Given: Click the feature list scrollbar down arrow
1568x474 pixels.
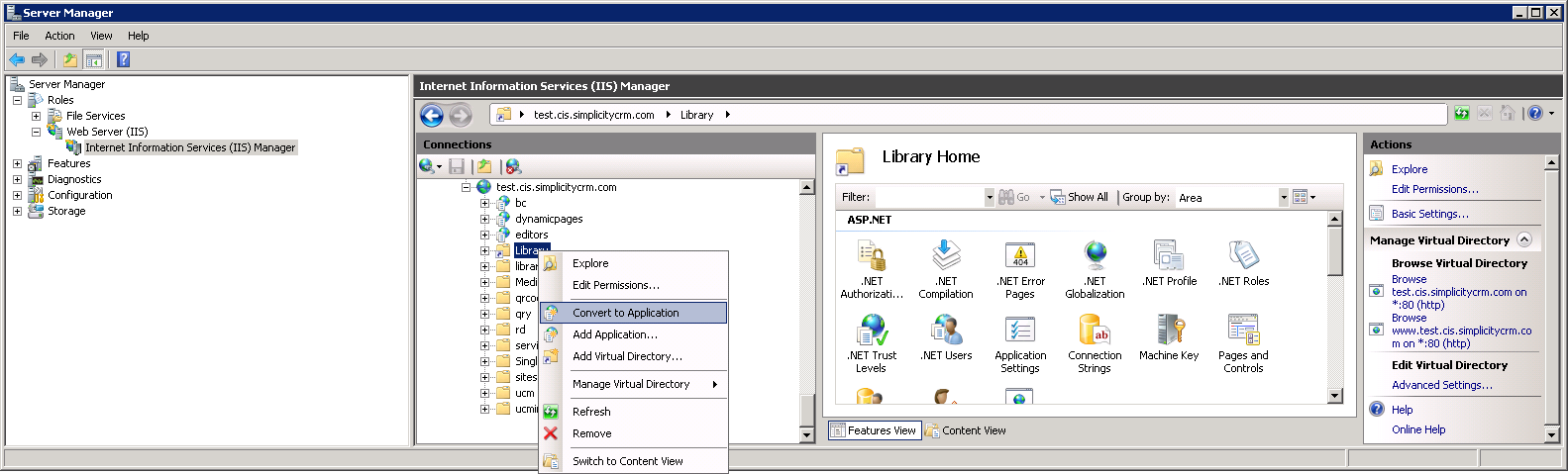Looking at the screenshot, I should [x=1334, y=396].
